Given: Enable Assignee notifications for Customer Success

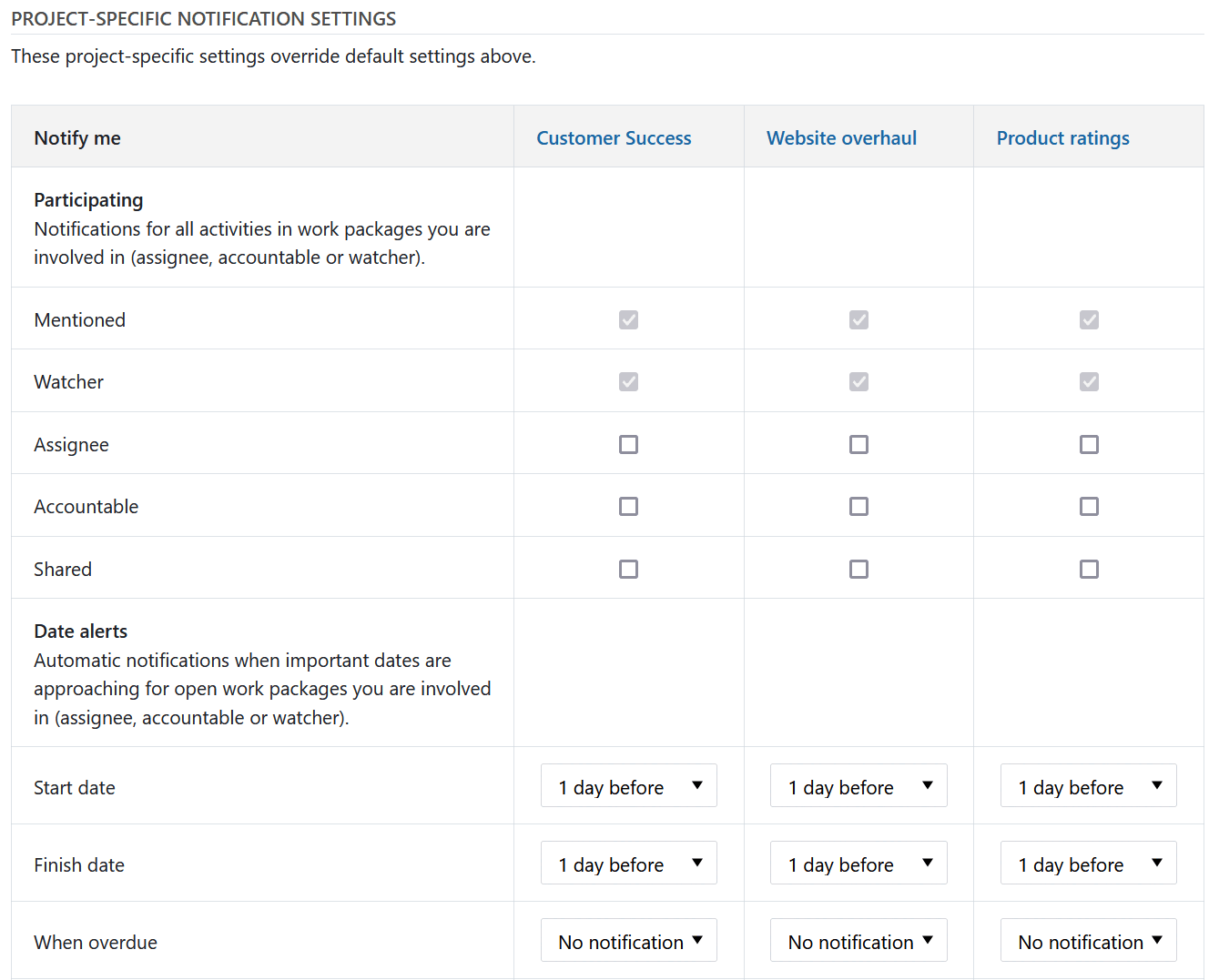Looking at the screenshot, I should 628,444.
